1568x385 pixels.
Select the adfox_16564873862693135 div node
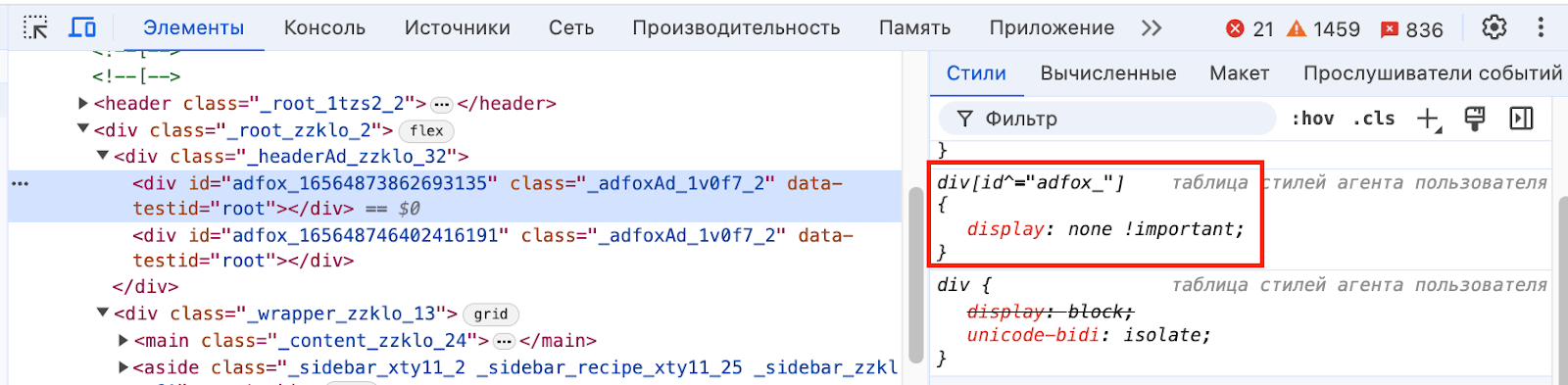[x=455, y=196]
